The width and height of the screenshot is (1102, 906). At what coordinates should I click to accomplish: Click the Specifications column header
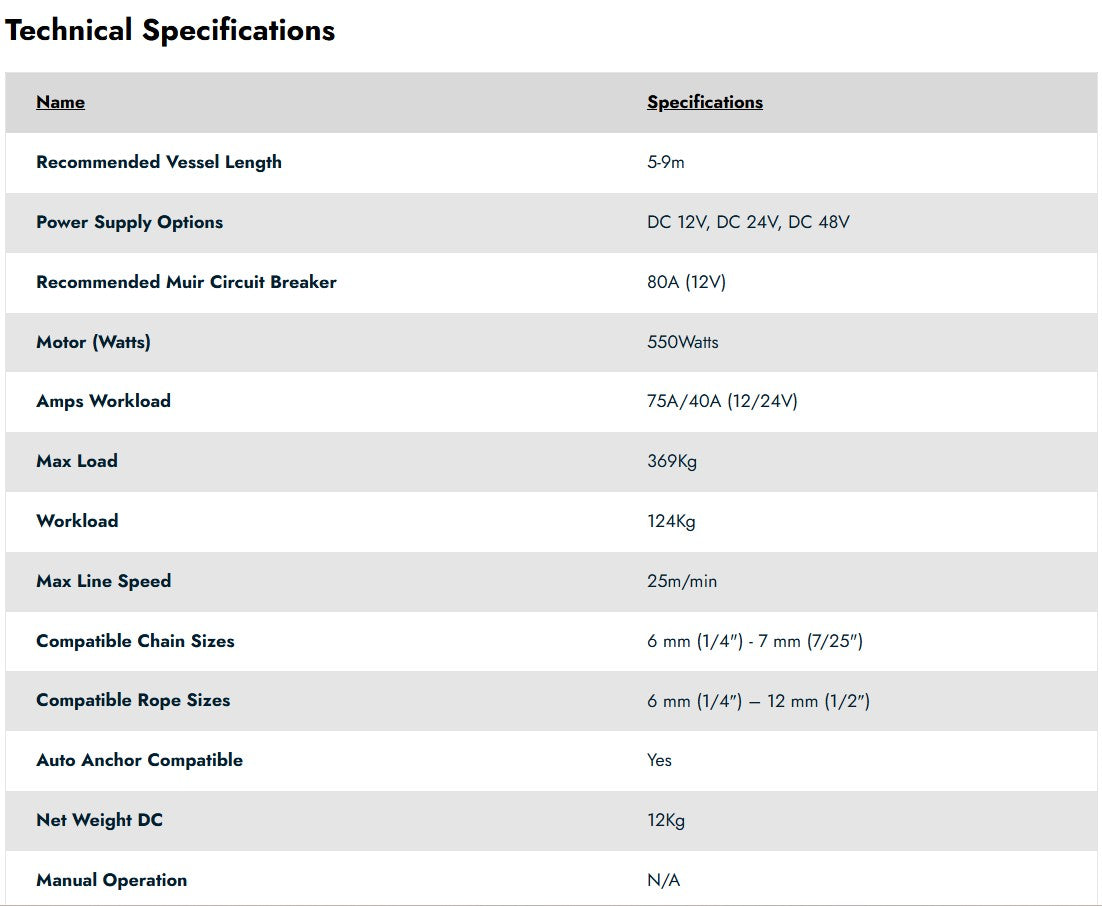704,102
